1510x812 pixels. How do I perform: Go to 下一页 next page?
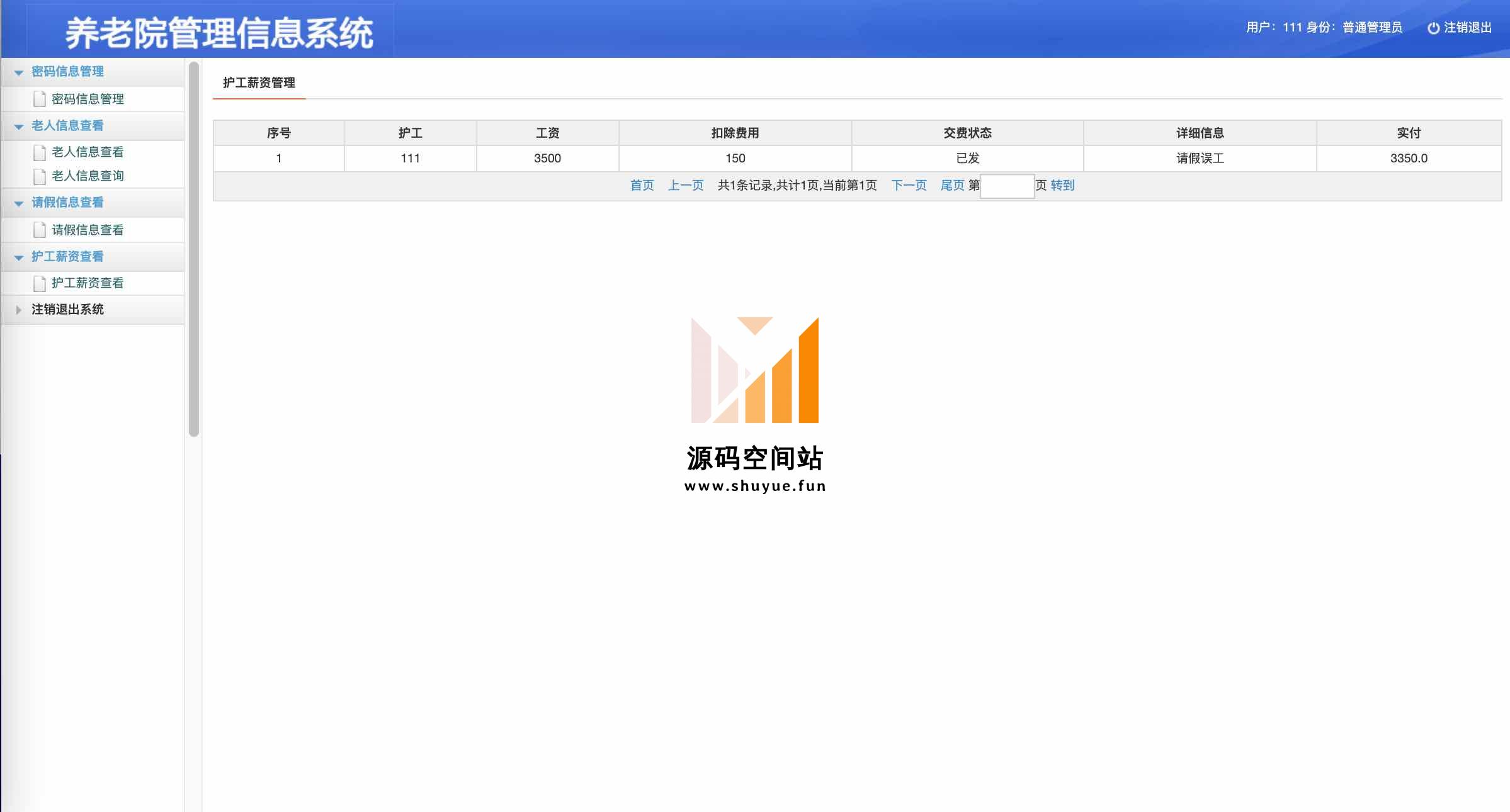click(x=909, y=185)
